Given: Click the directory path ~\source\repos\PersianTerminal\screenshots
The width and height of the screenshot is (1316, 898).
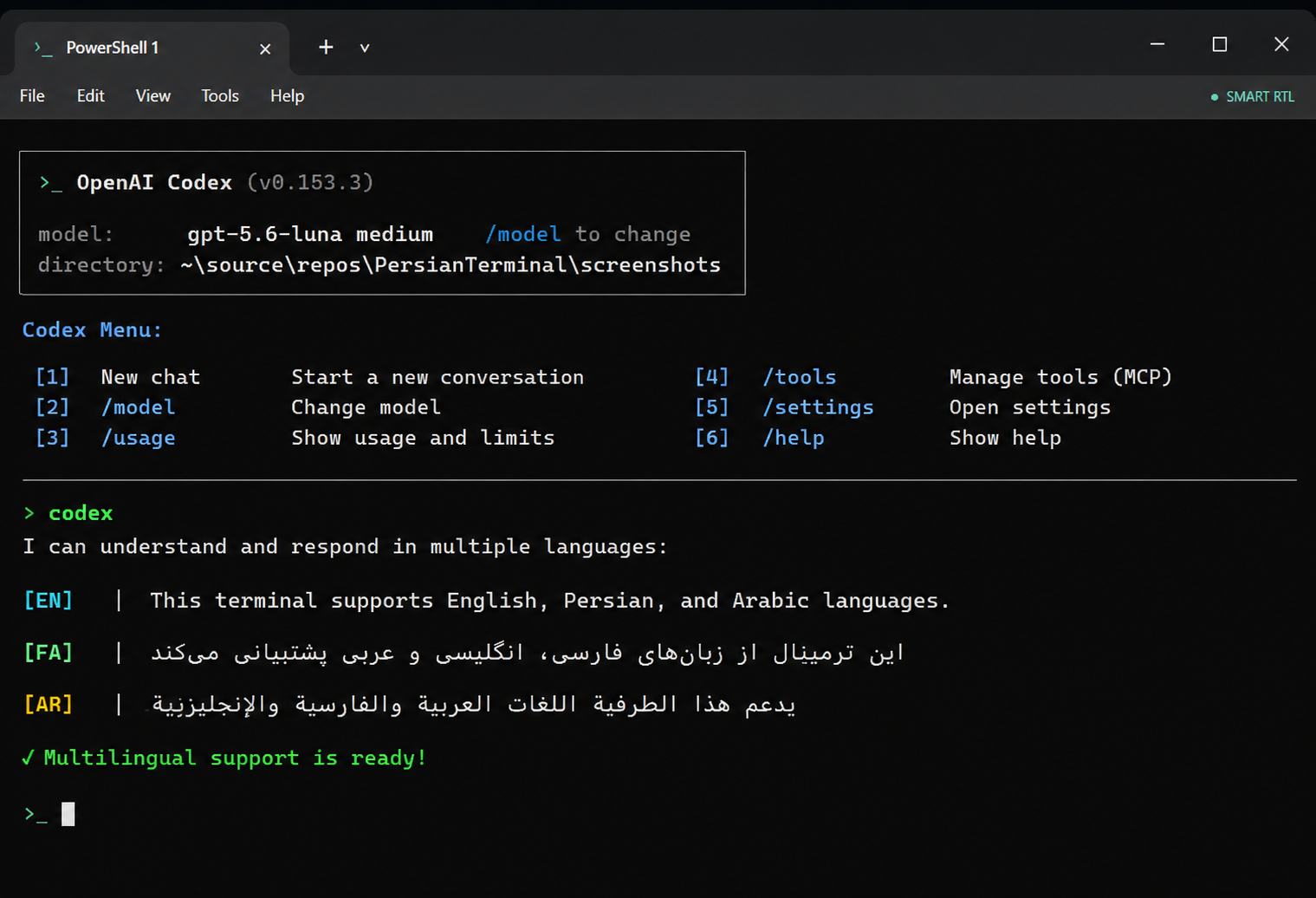Looking at the screenshot, I should tap(451, 264).
